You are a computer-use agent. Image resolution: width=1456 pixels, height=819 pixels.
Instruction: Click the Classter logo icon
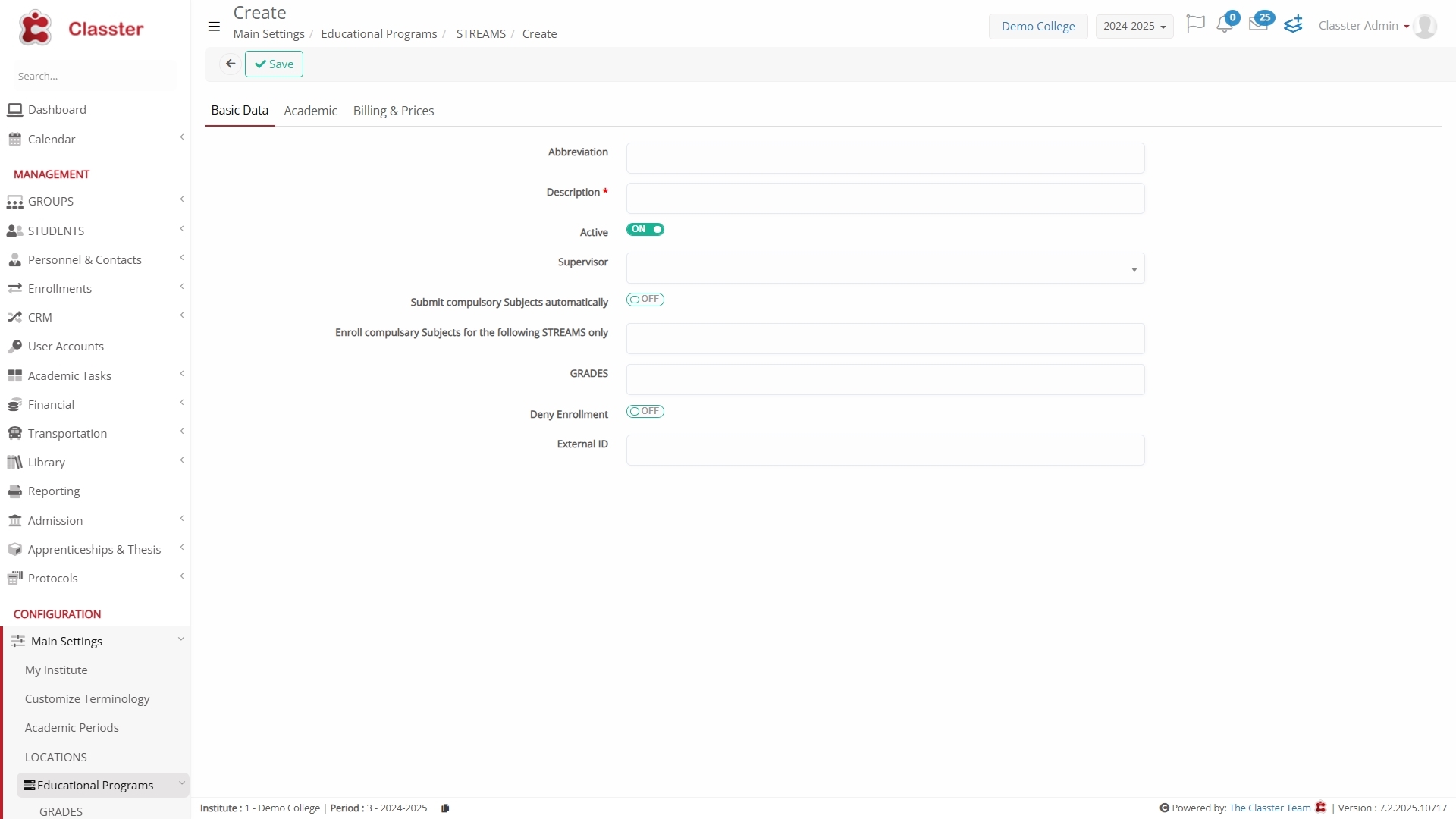pyautogui.click(x=35, y=28)
